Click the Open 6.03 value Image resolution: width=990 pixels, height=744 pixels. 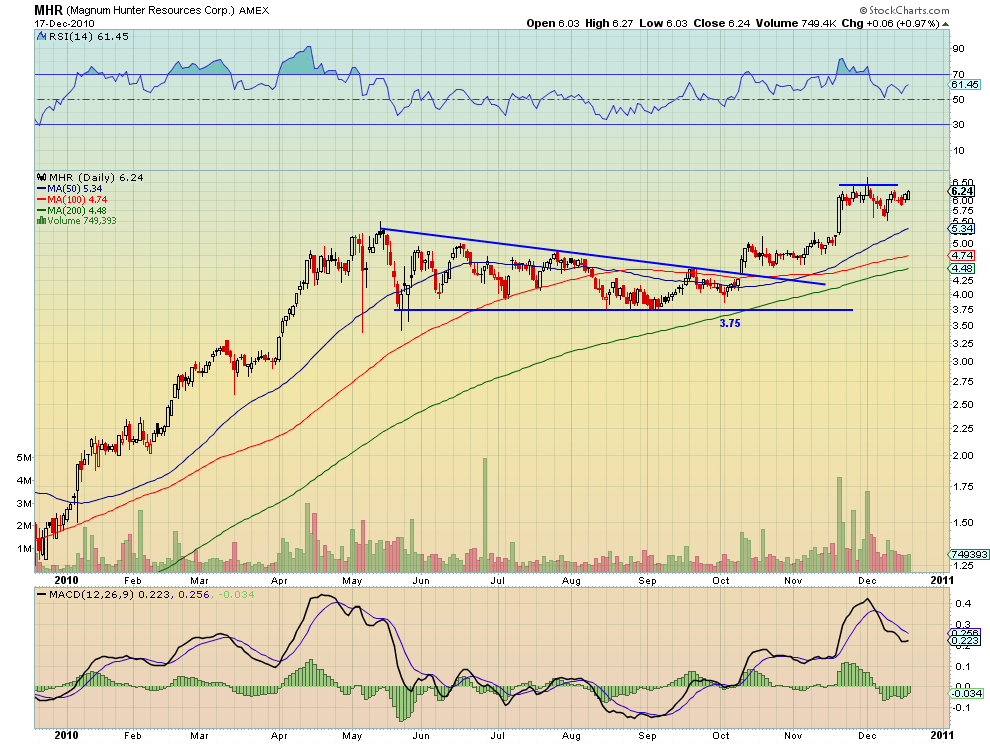tap(553, 23)
